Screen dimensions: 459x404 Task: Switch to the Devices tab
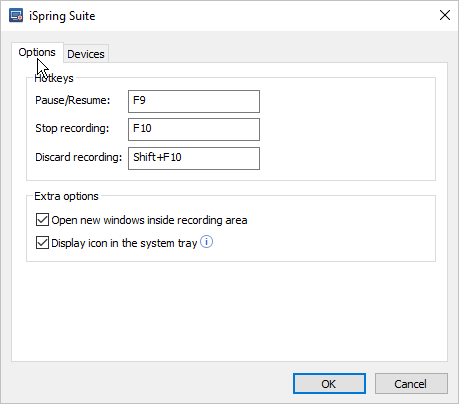(x=86, y=54)
